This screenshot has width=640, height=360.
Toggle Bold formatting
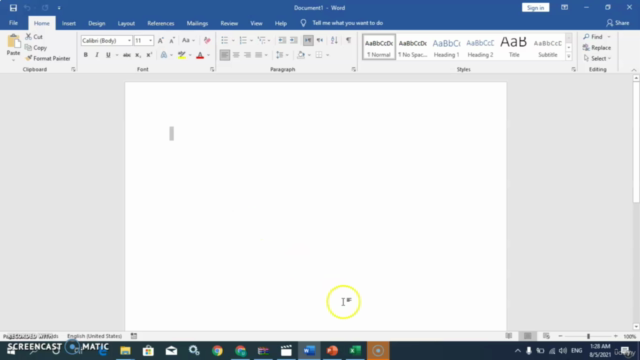85,55
